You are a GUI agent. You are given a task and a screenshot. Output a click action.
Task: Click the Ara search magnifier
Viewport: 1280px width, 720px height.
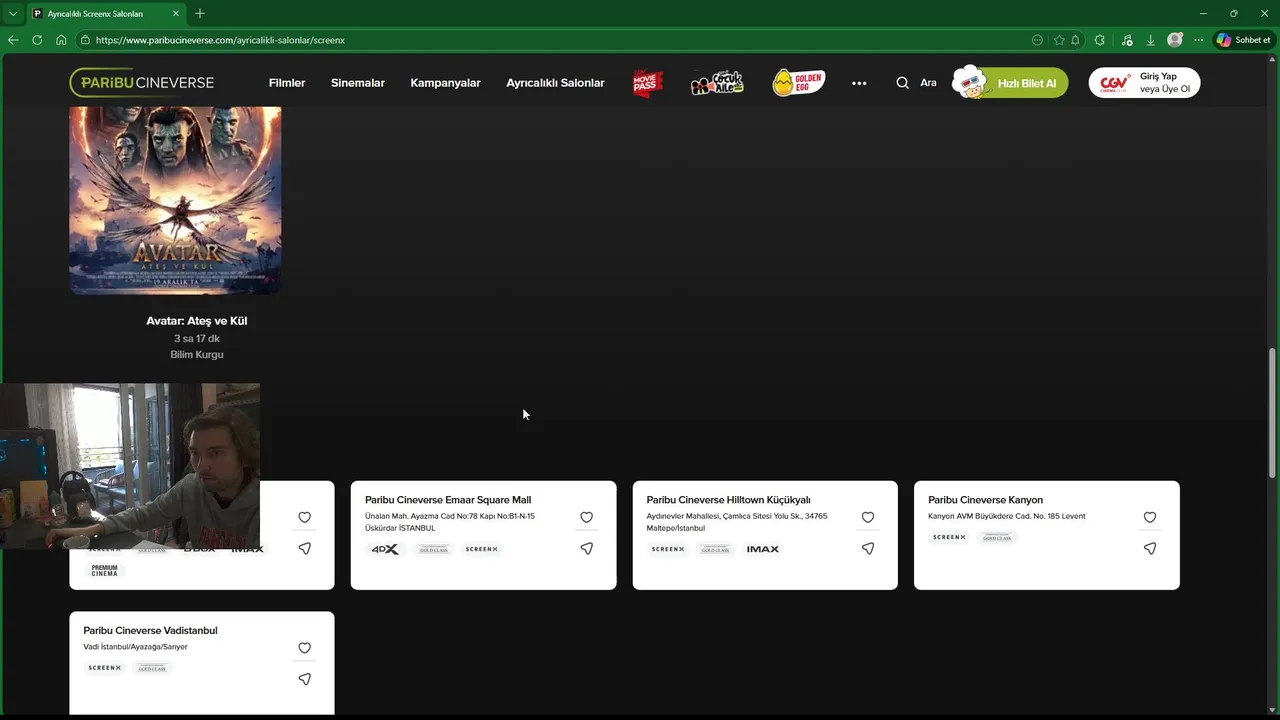point(902,83)
